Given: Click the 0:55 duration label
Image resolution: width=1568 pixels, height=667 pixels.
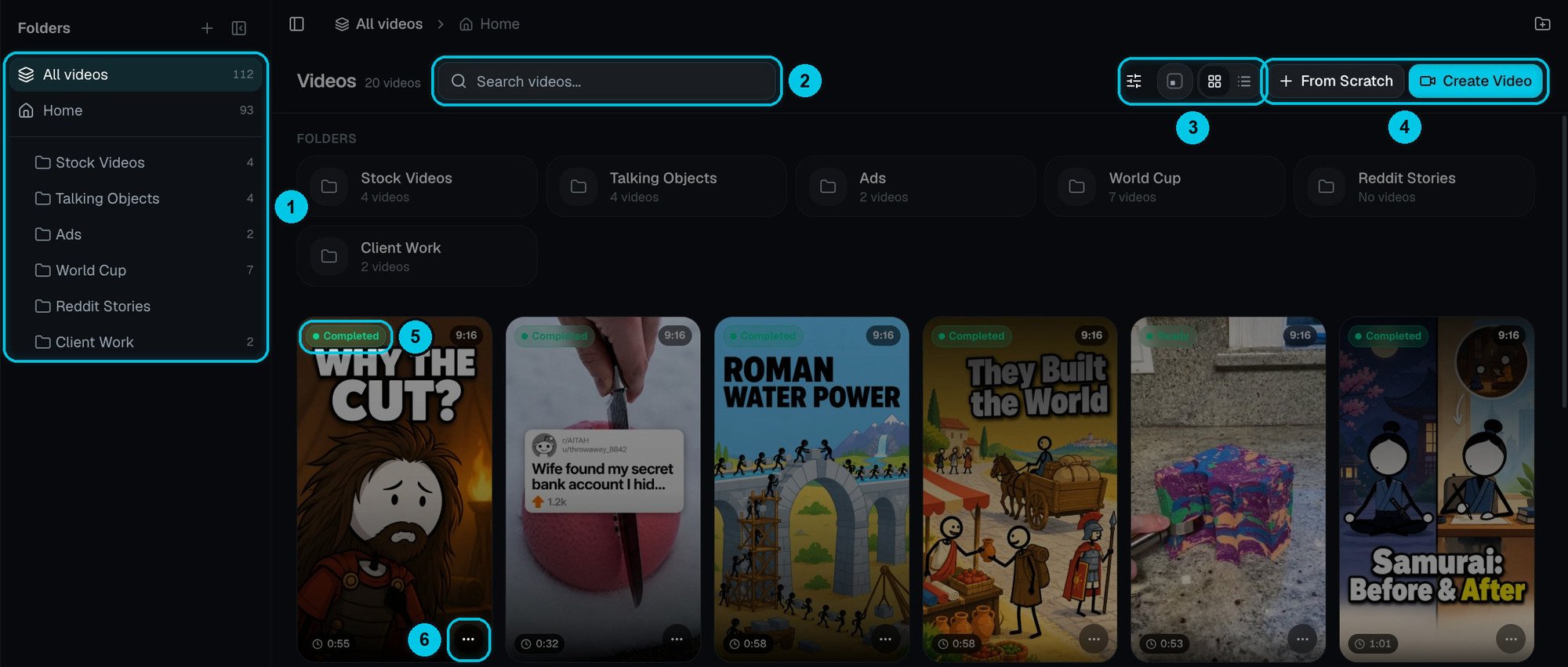Looking at the screenshot, I should pyautogui.click(x=331, y=643).
